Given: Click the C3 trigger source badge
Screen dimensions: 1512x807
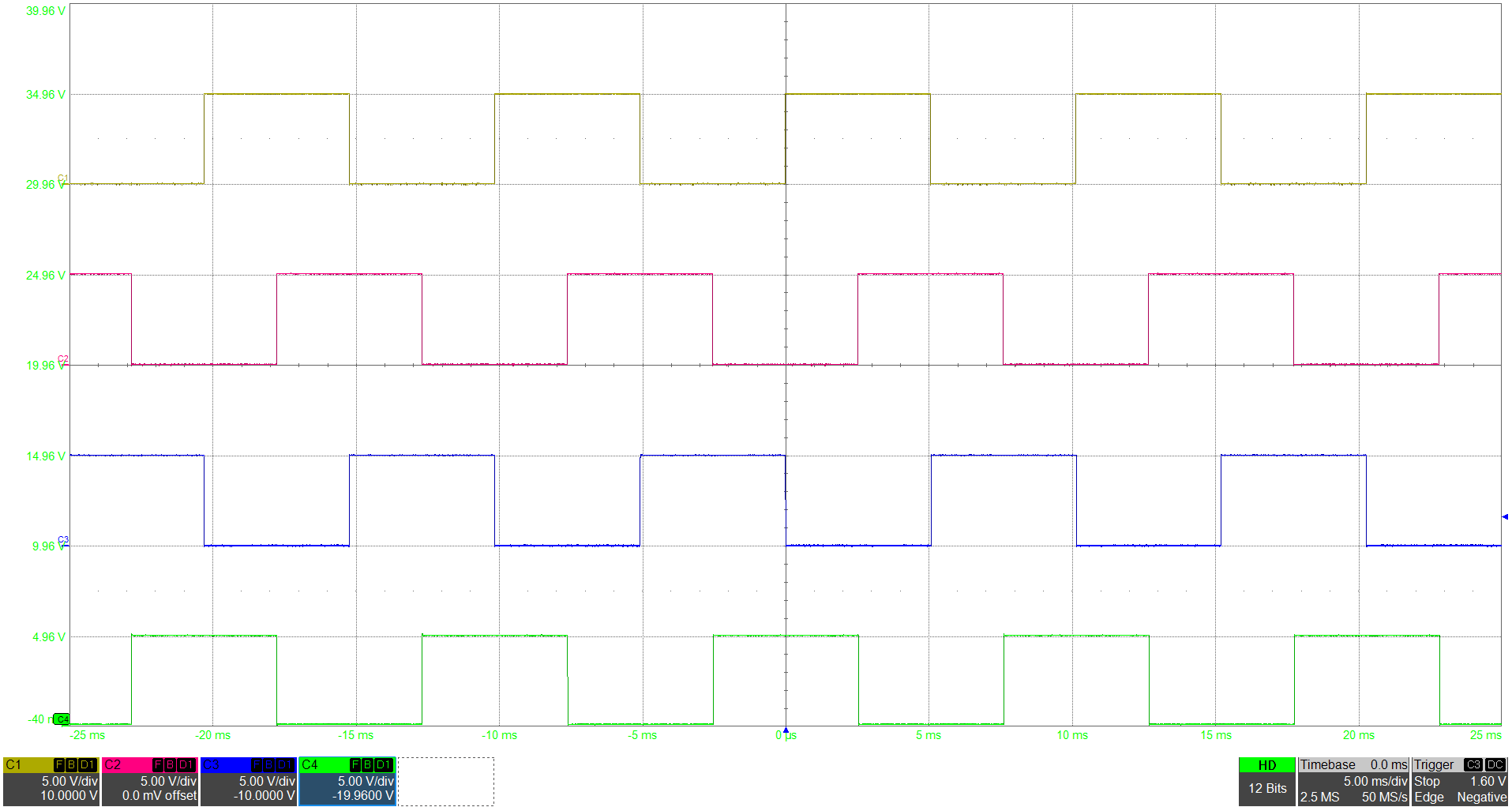Looking at the screenshot, I should click(x=1473, y=764).
